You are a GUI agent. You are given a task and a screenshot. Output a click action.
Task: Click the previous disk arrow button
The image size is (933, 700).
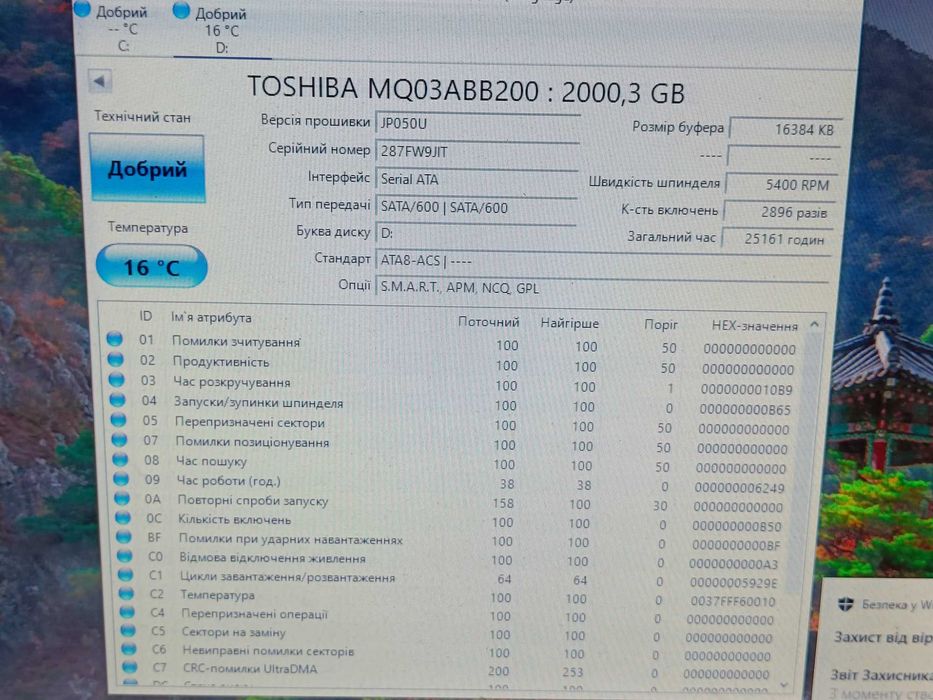(99, 81)
